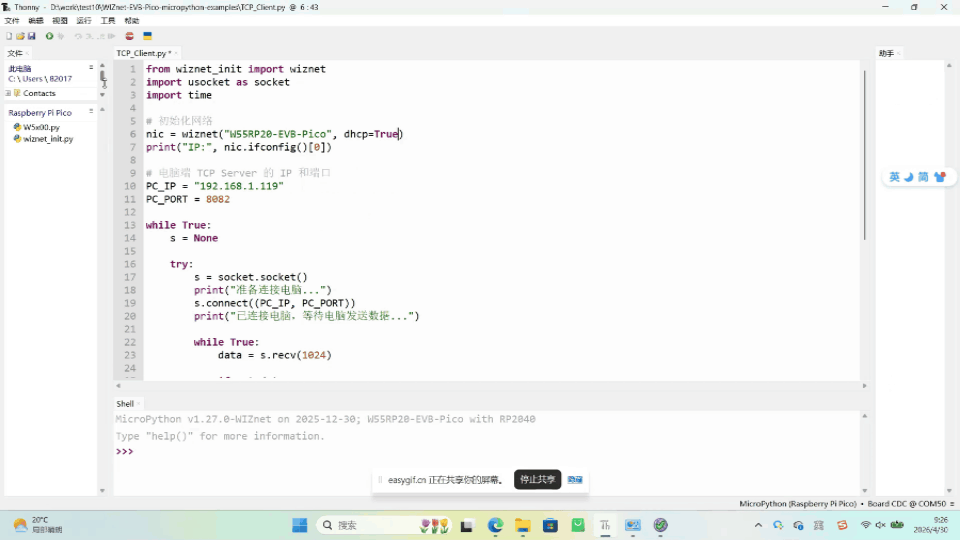Click the Resume debug icon in toolbar
Image resolution: width=960 pixels, height=540 pixels.
[x=111, y=36]
